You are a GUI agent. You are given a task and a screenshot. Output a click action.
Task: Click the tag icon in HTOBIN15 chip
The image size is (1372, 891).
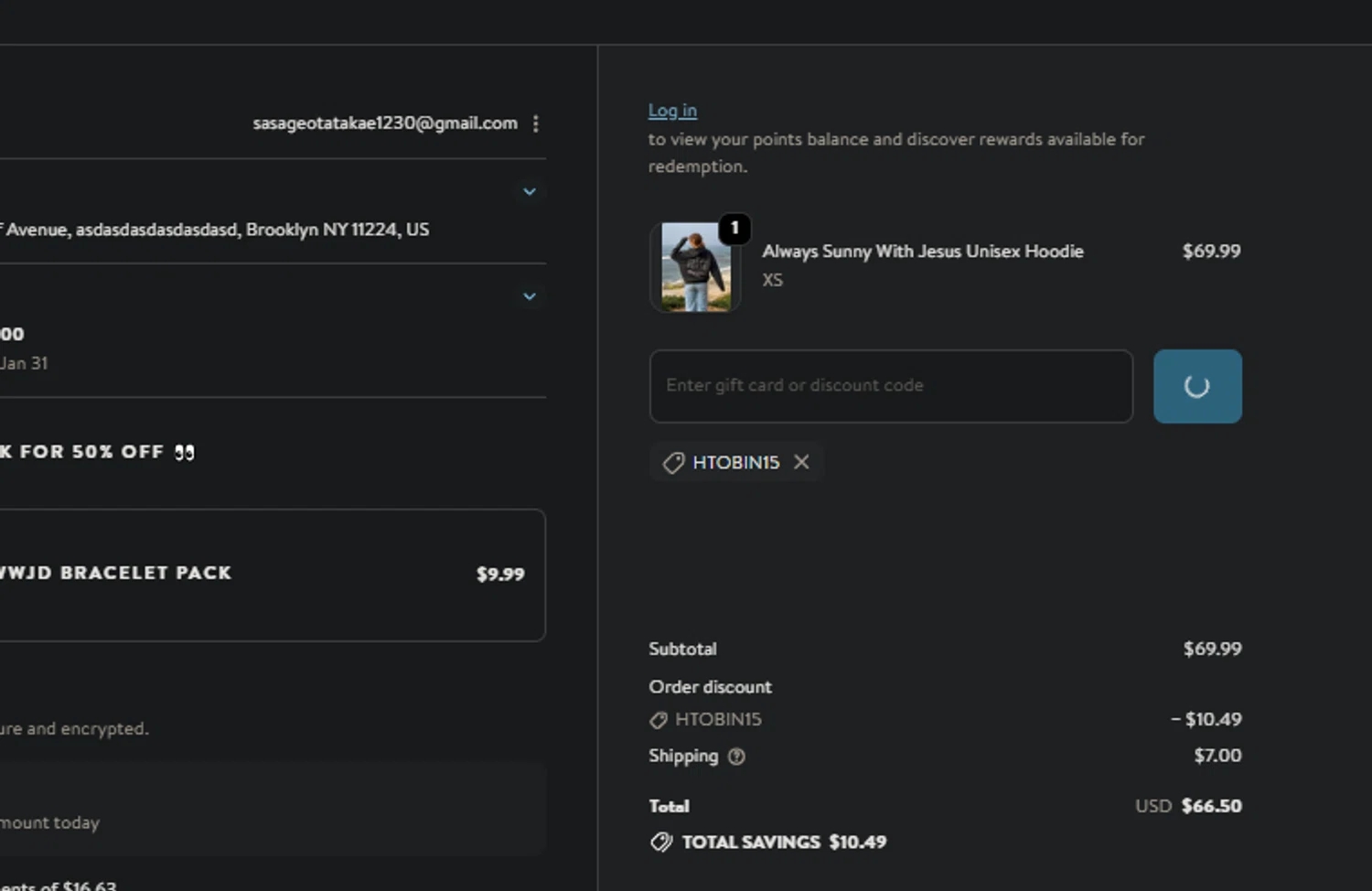(673, 463)
